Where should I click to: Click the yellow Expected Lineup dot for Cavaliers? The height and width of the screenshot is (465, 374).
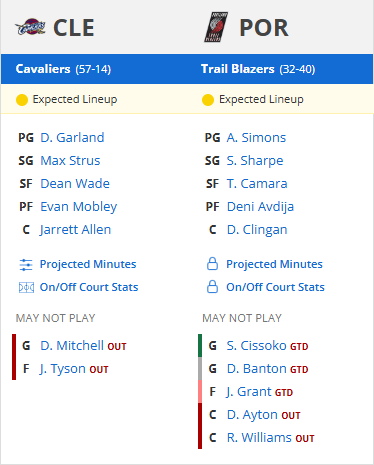tap(22, 100)
